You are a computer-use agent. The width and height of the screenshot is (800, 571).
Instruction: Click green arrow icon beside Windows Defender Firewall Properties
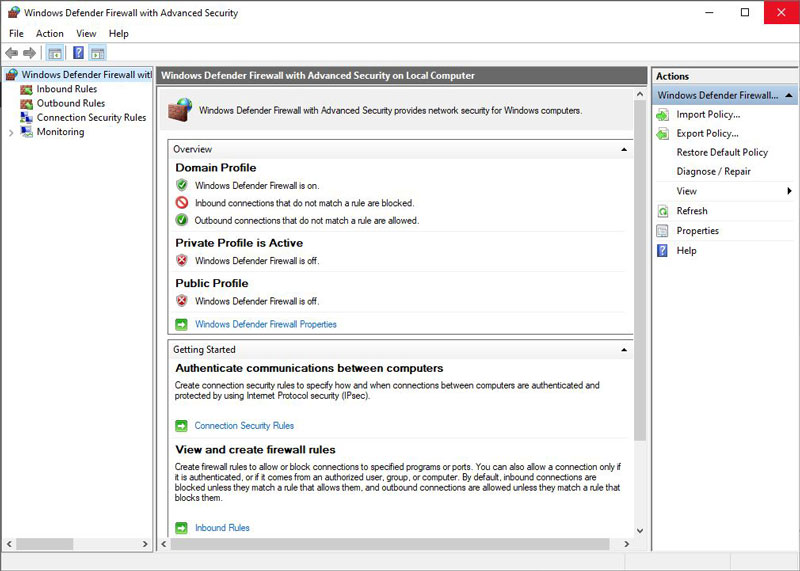pyautogui.click(x=181, y=324)
